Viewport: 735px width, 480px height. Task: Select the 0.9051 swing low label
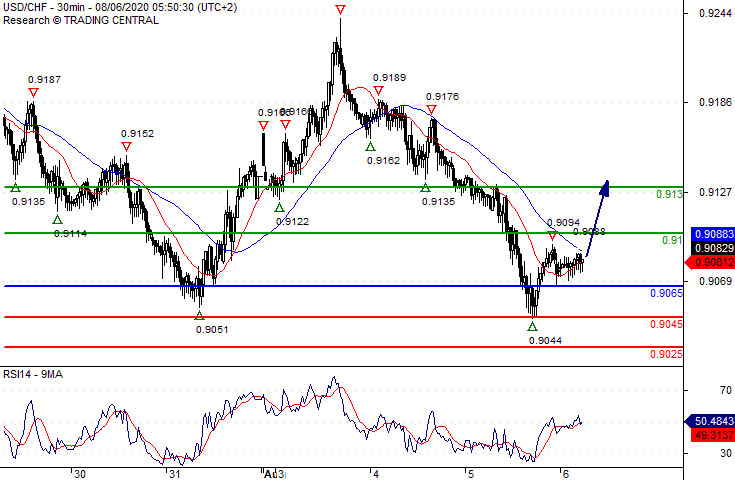click(212, 330)
